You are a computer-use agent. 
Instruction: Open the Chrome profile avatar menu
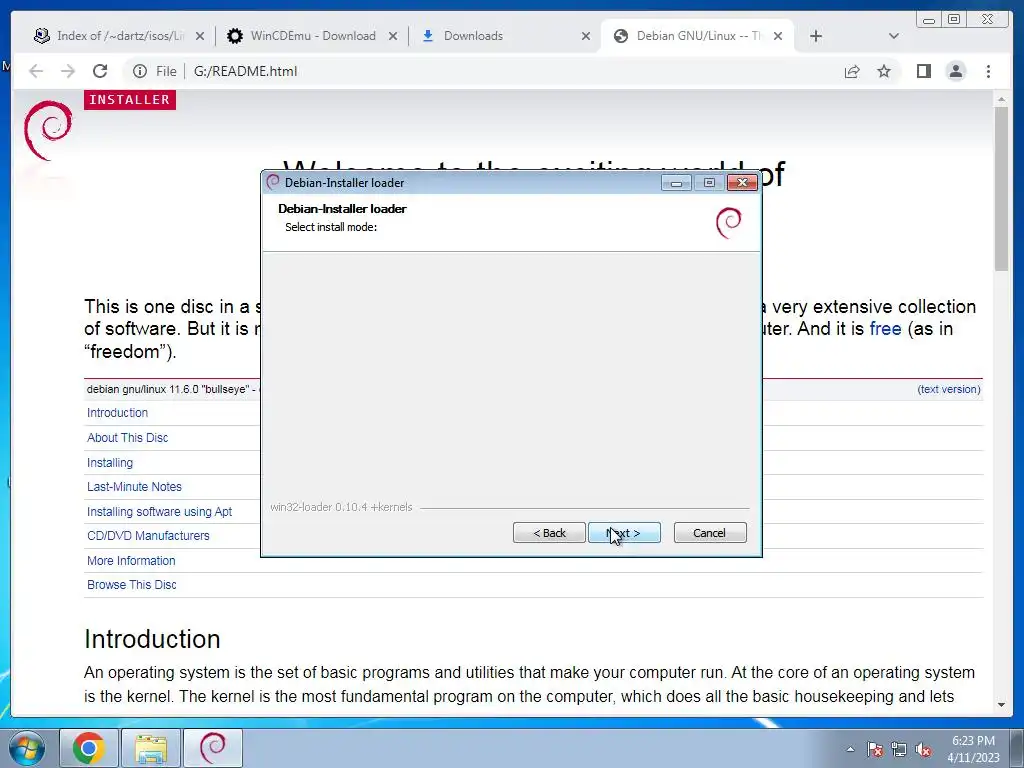point(955,71)
